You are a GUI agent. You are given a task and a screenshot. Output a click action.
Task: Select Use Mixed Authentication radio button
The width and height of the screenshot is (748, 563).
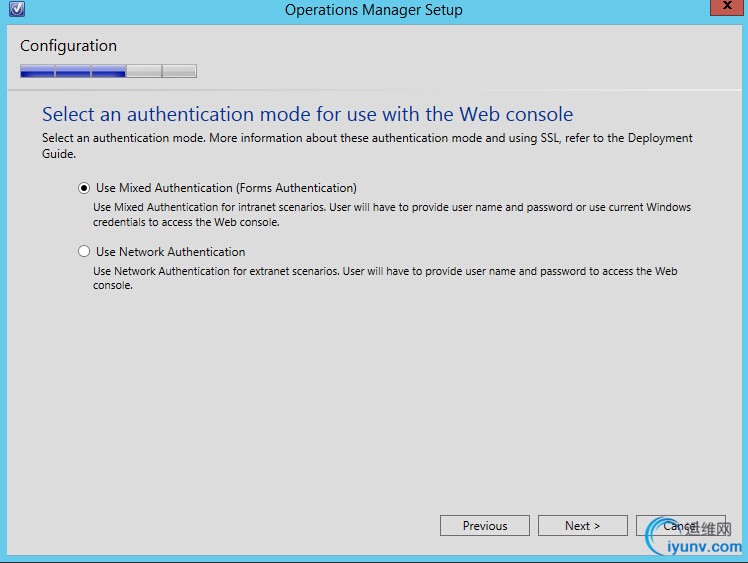[84, 188]
